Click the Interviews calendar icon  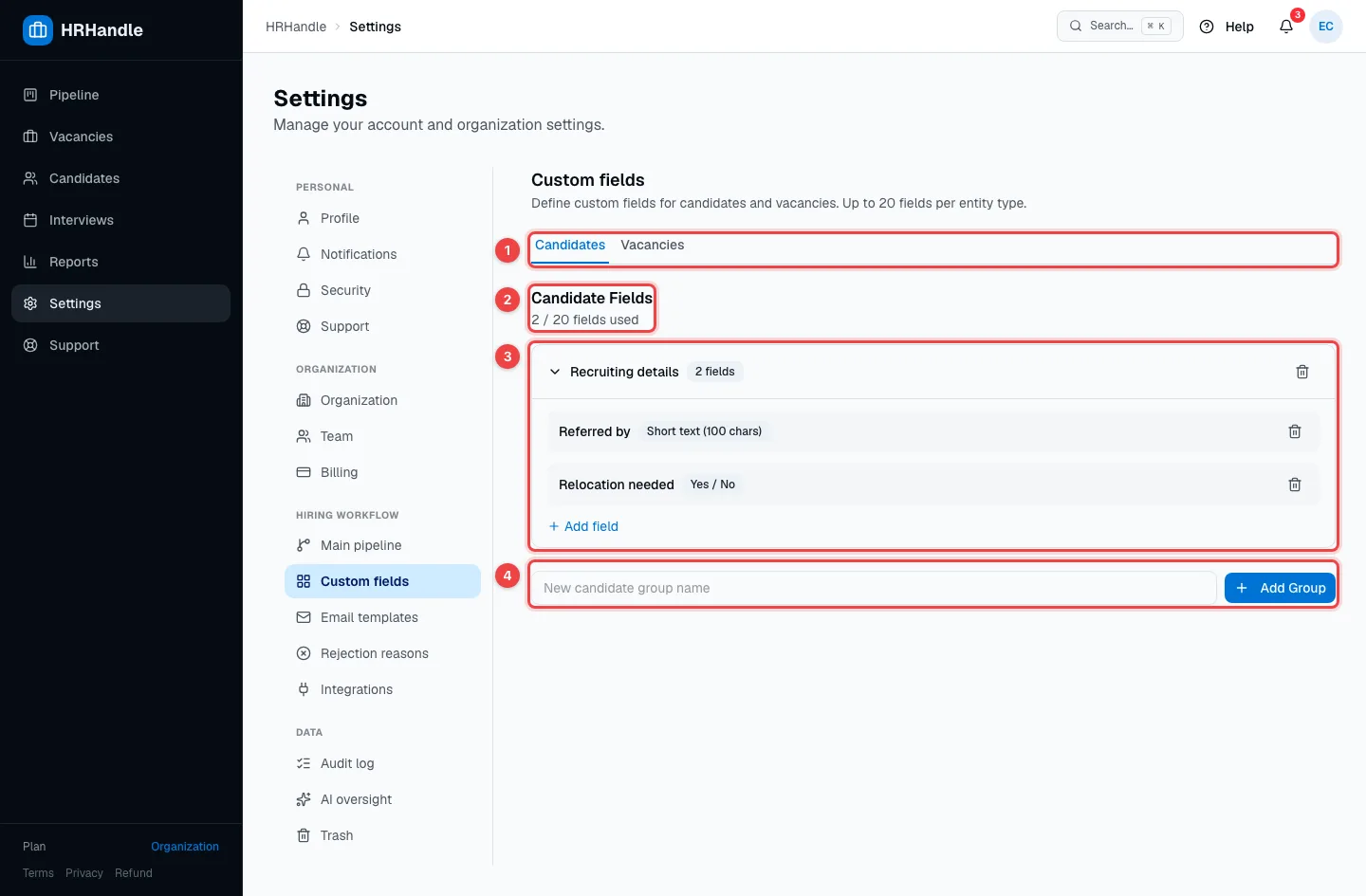[30, 220]
